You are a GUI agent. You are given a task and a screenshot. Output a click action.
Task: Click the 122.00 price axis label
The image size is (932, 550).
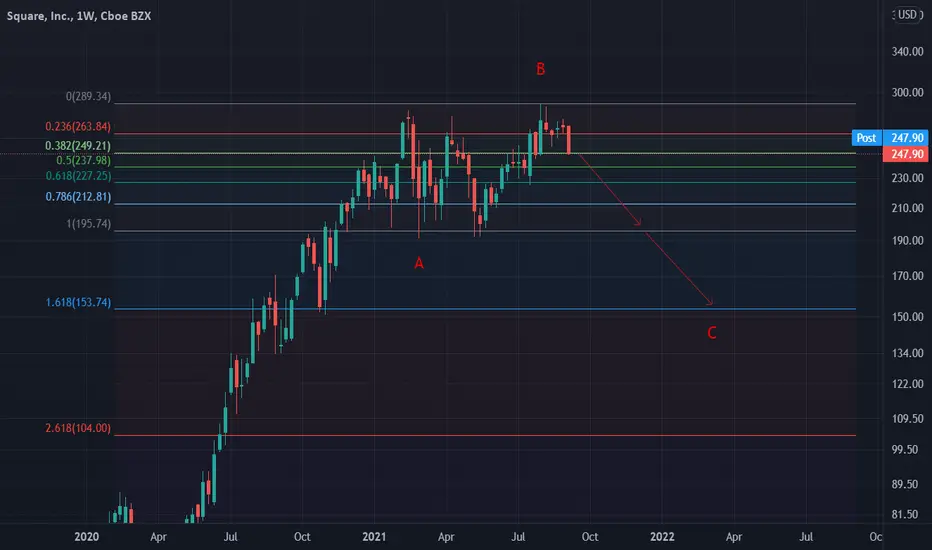[907, 384]
